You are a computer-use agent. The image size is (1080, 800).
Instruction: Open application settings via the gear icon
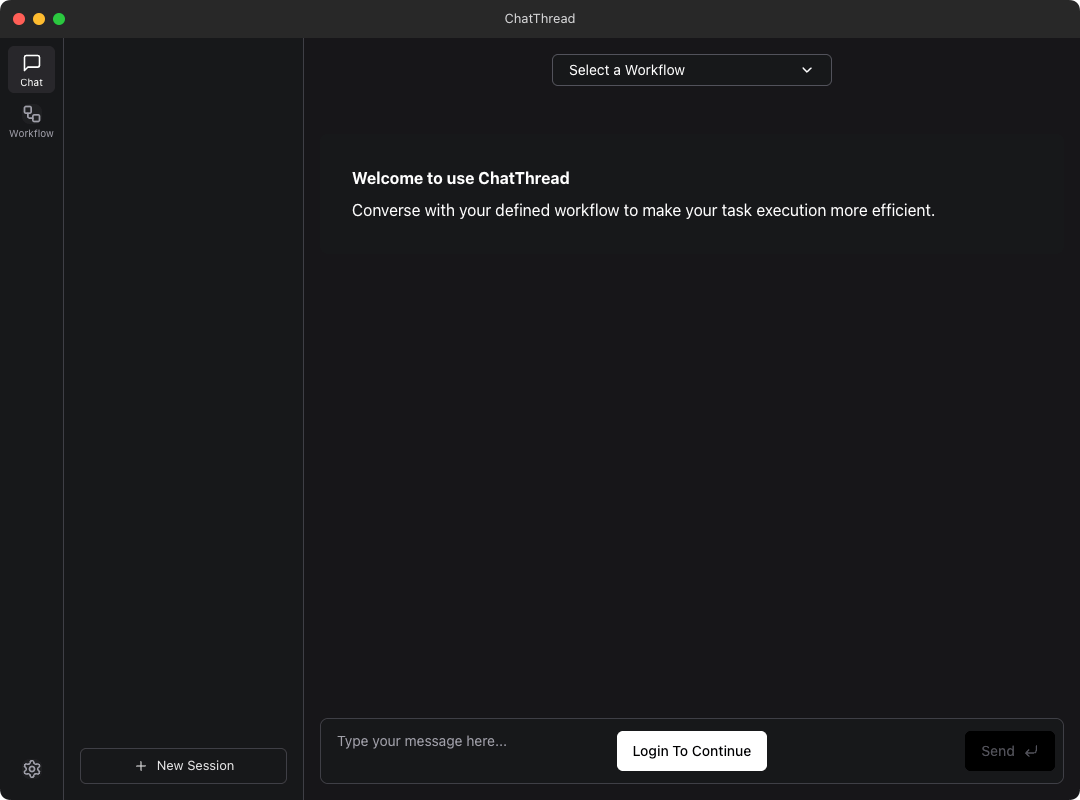[31, 768]
